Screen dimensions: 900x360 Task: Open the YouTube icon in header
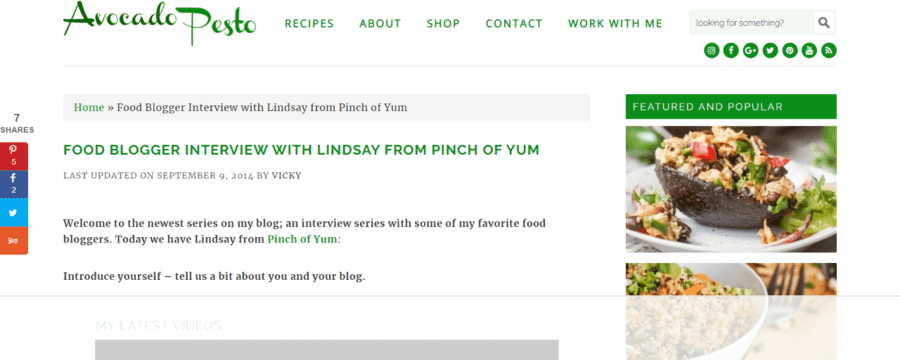tap(809, 51)
